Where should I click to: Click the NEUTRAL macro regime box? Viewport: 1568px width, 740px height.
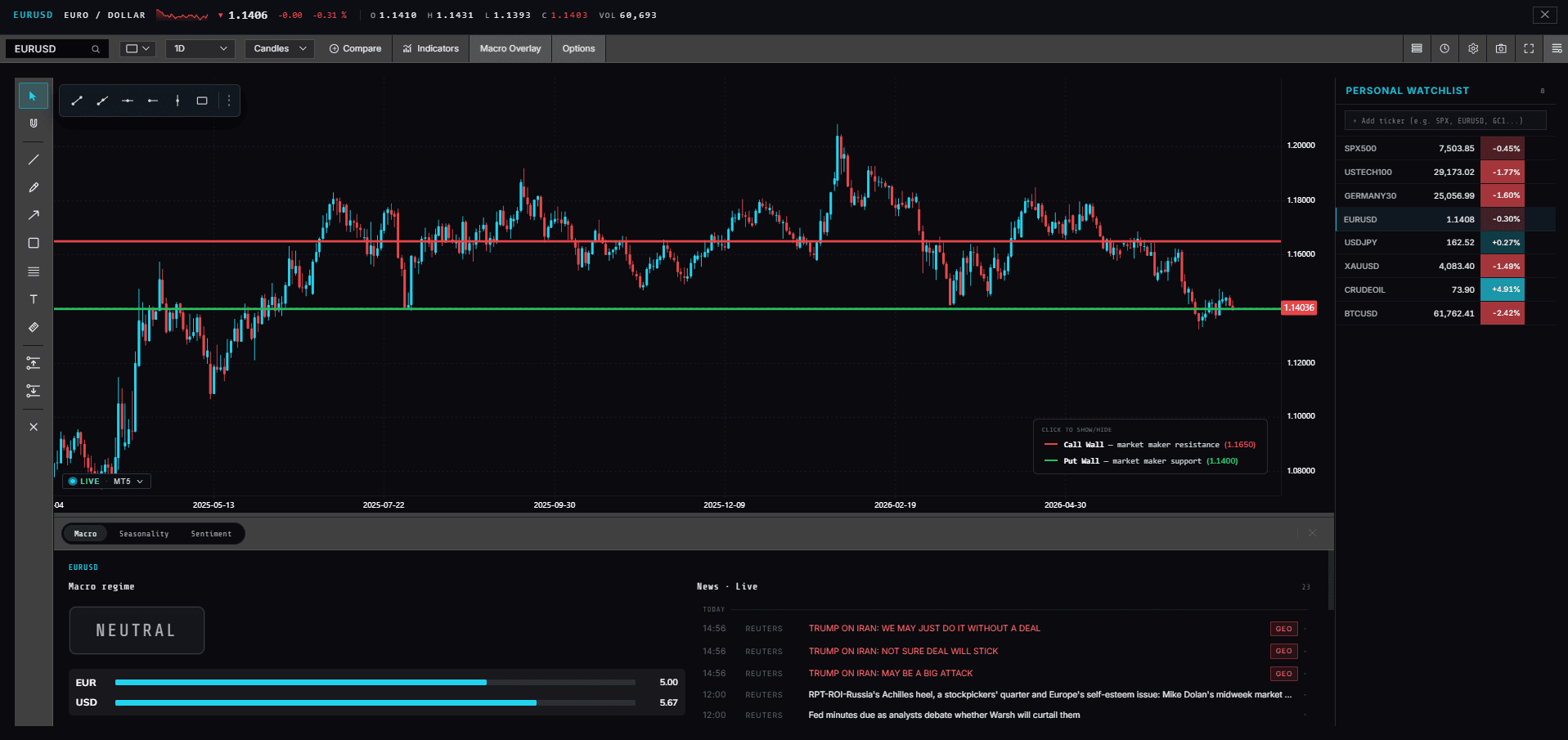[137, 630]
